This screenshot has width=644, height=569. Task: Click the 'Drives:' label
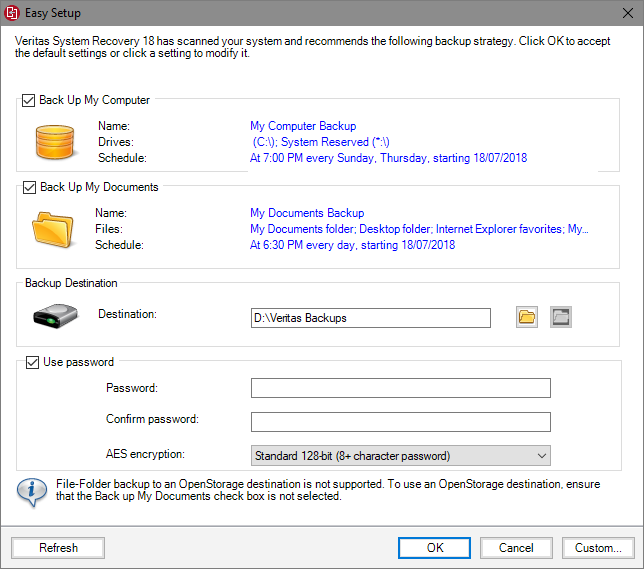[116, 142]
